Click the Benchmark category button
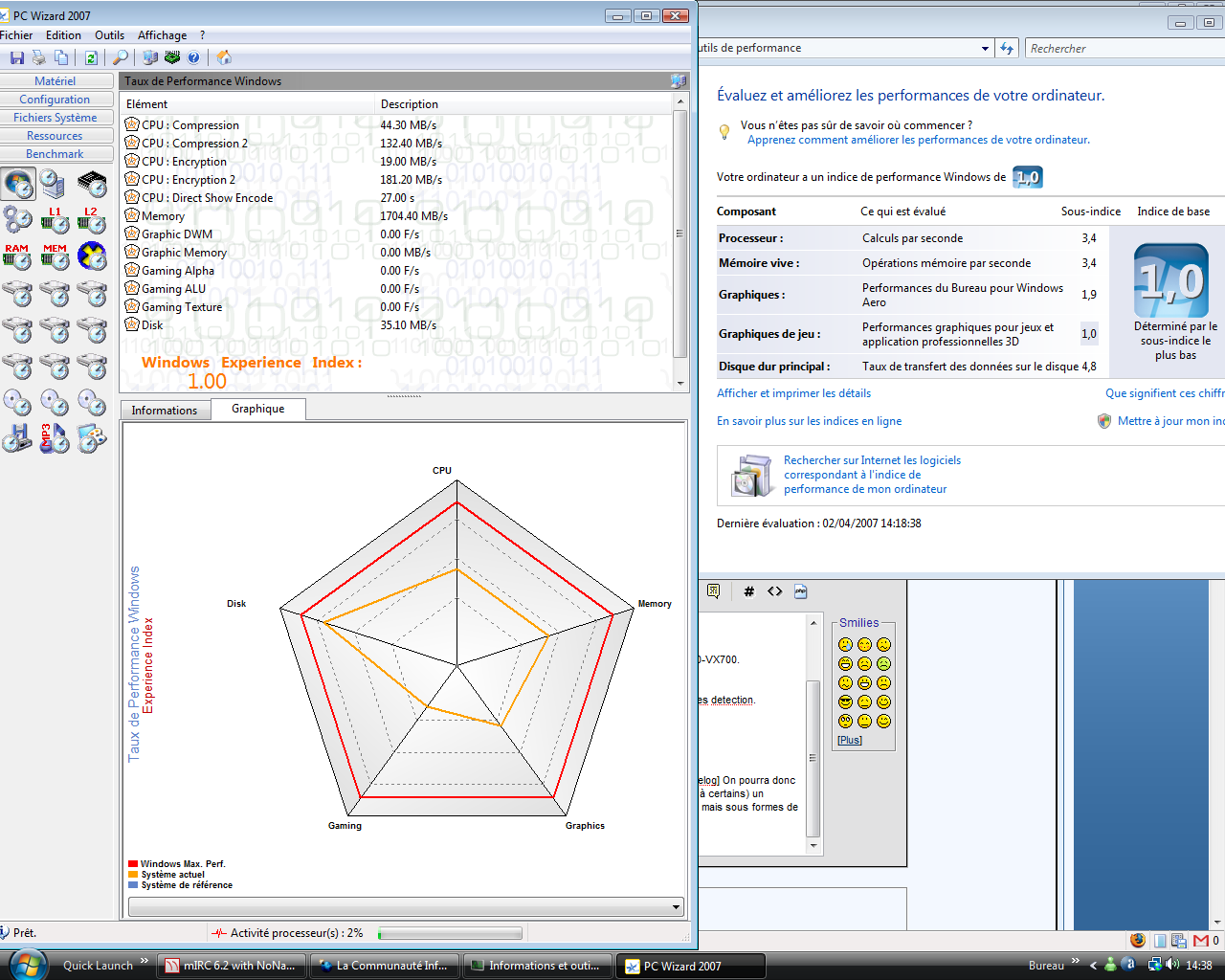The height and width of the screenshot is (980, 1225). [x=55, y=154]
